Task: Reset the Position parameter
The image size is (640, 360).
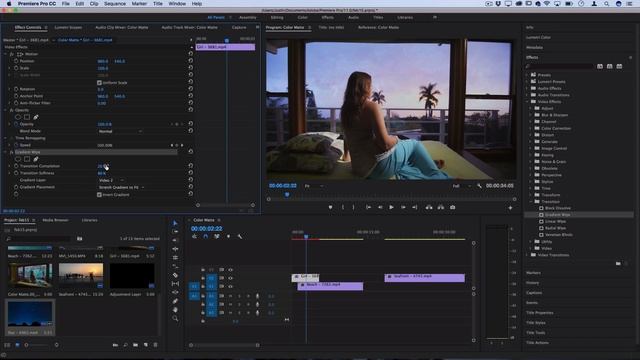Action: tap(191, 61)
